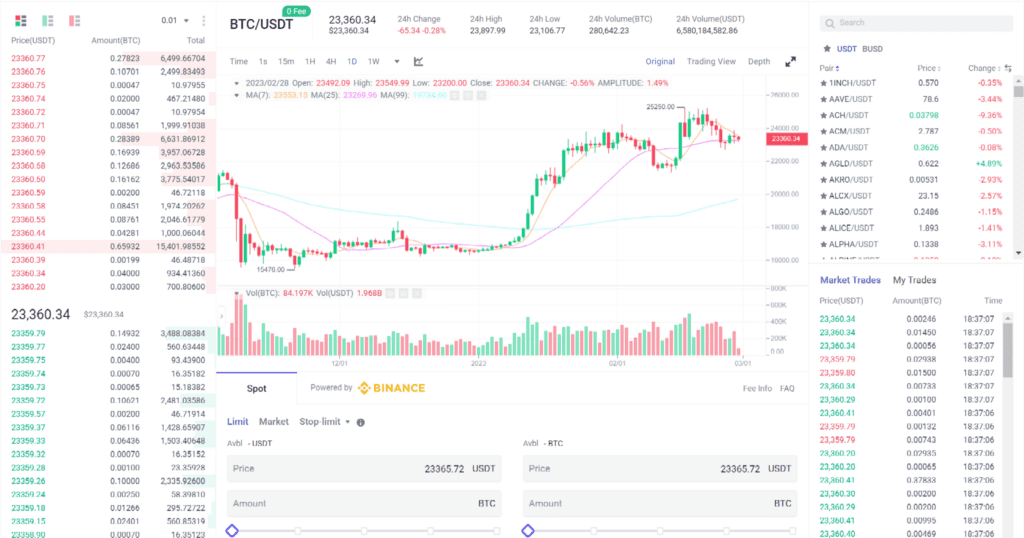Open order book more options menu
Image resolution: width=1024 pixels, height=538 pixels.
[x=204, y=20]
